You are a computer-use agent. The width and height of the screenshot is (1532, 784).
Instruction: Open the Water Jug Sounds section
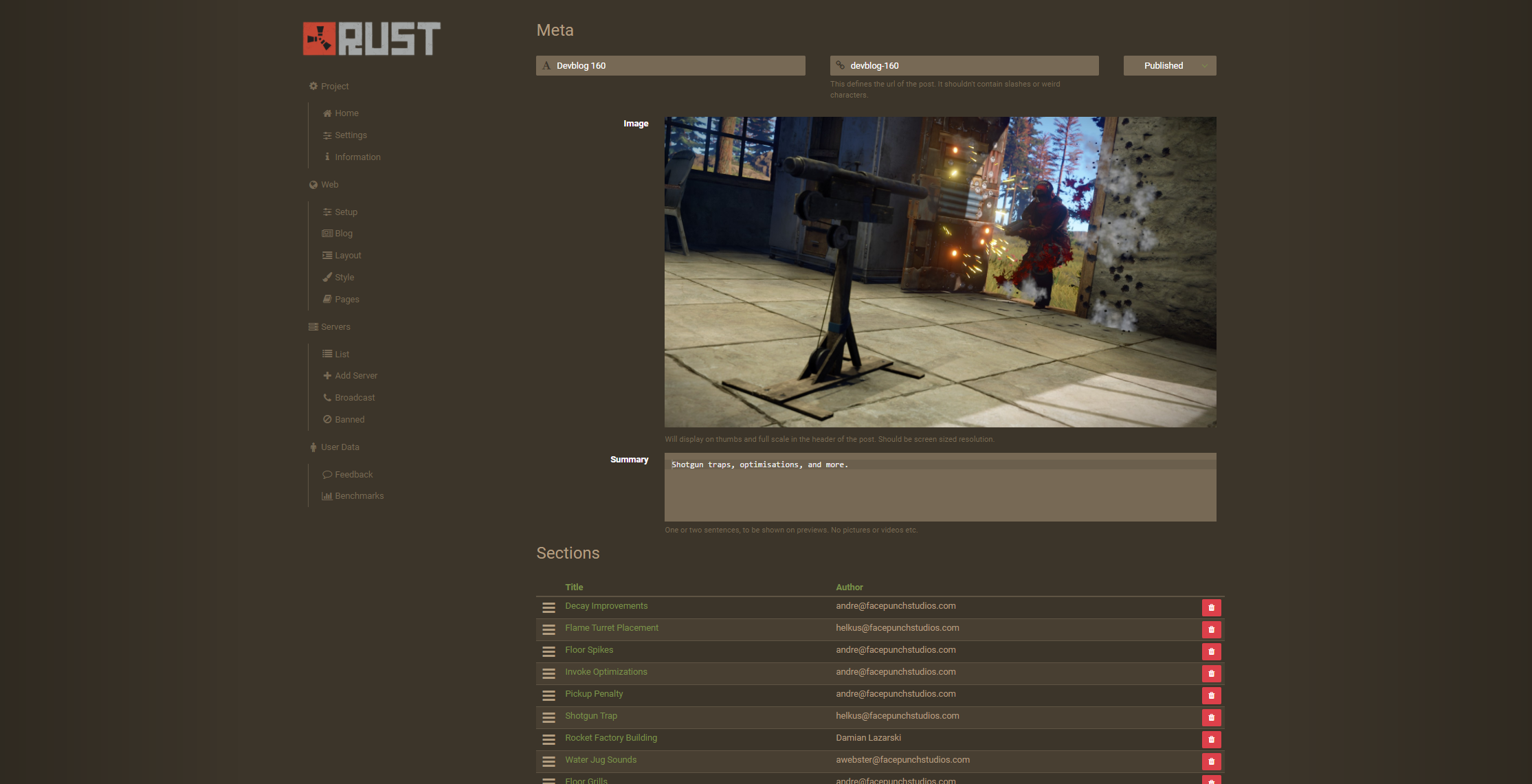click(x=601, y=760)
